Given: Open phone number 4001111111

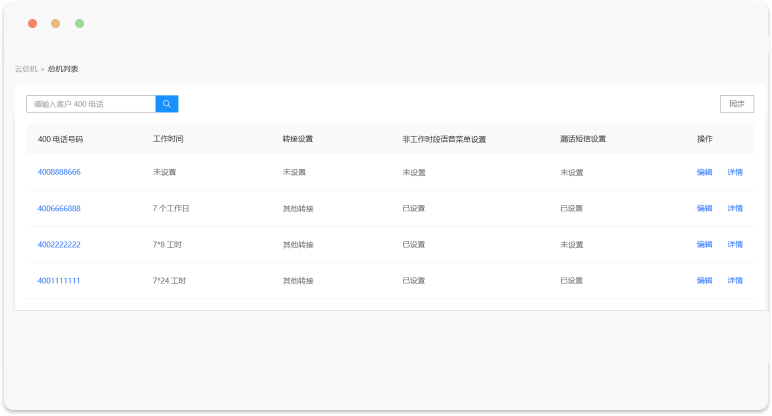Looking at the screenshot, I should point(59,280).
